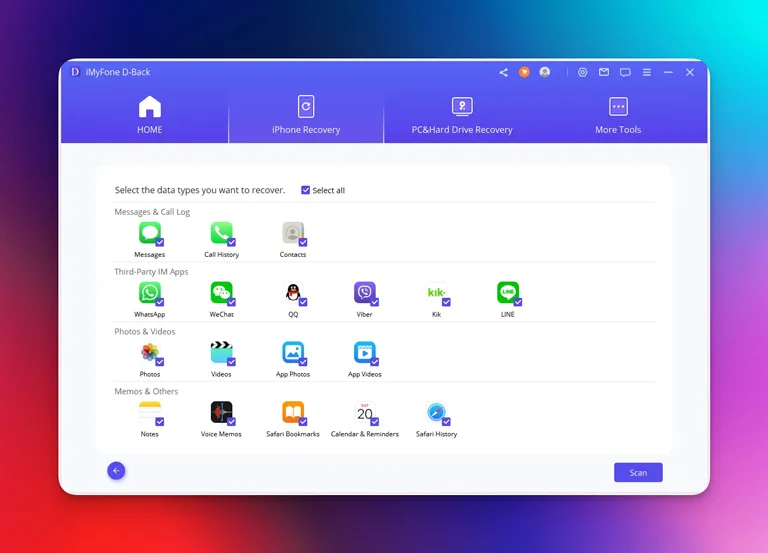
Task: Uncheck the Call History checkbox
Action: point(231,242)
